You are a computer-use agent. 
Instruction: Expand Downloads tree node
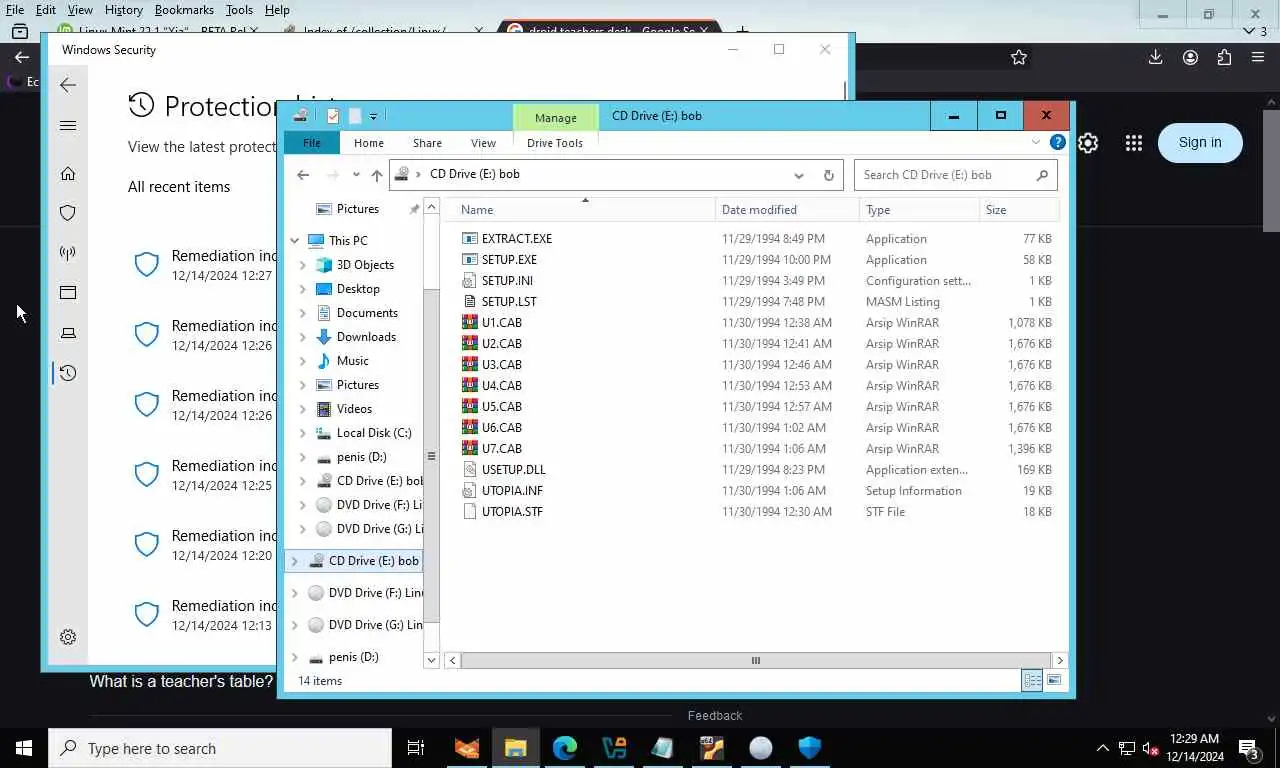click(303, 337)
